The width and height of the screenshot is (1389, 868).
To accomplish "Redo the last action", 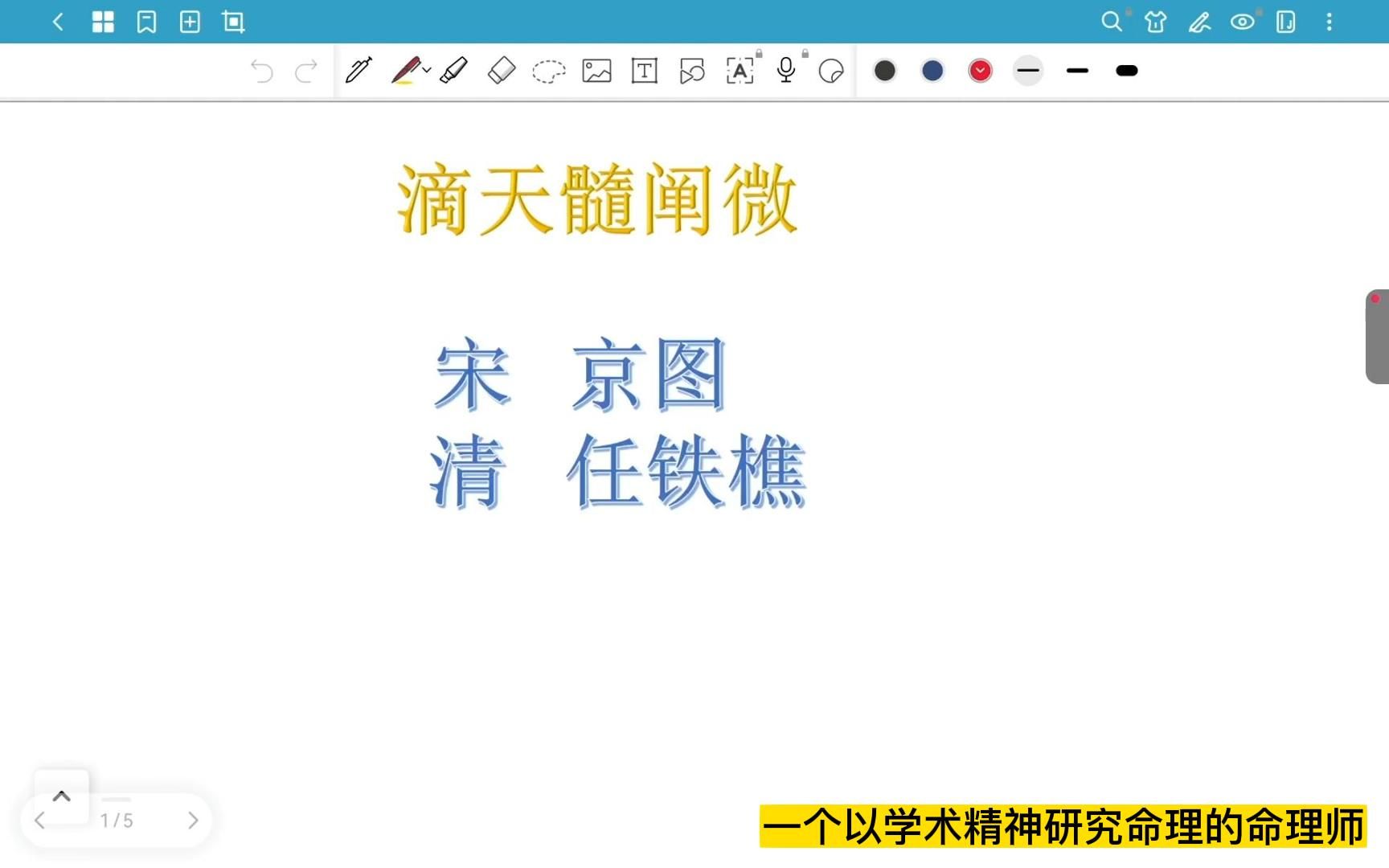I will (x=306, y=72).
